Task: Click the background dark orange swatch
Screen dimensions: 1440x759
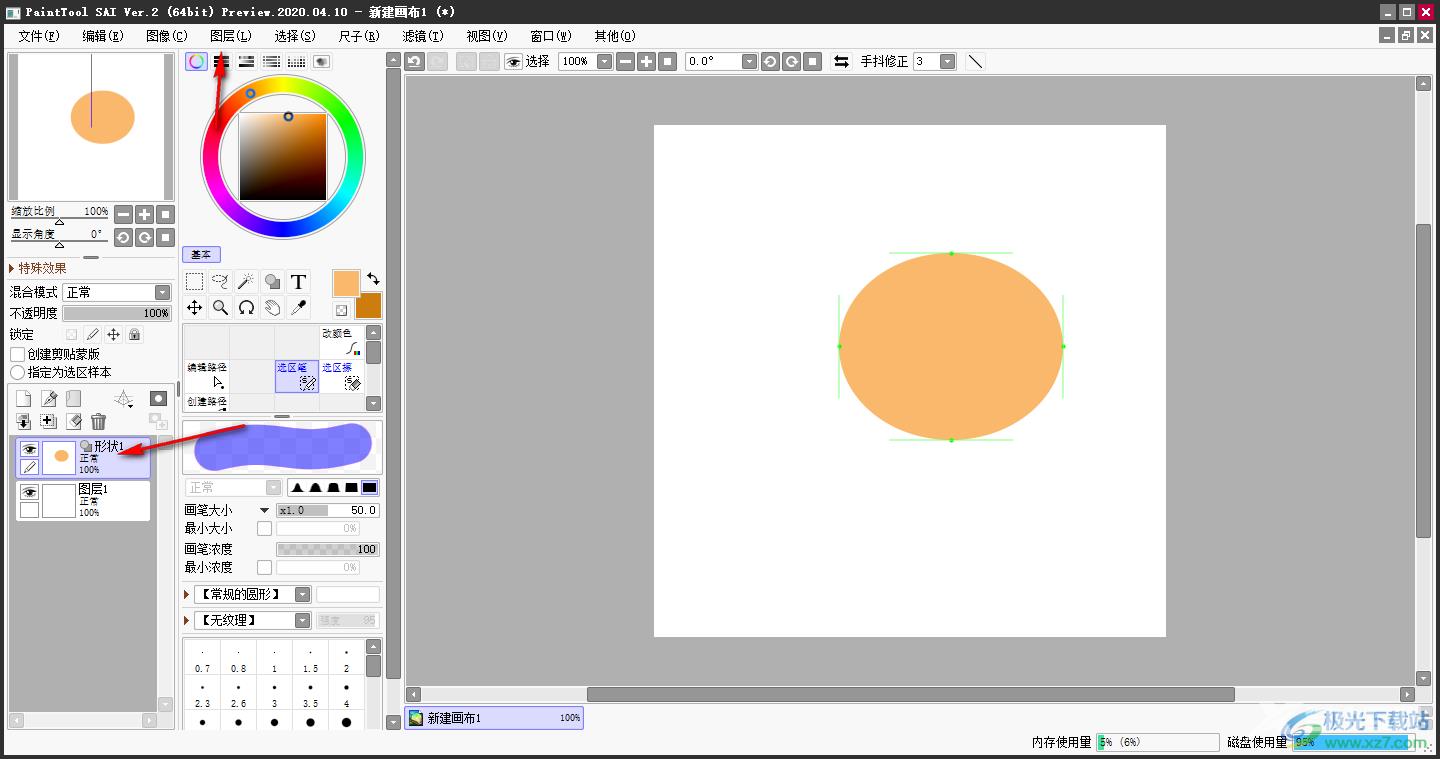Action: 369,306
